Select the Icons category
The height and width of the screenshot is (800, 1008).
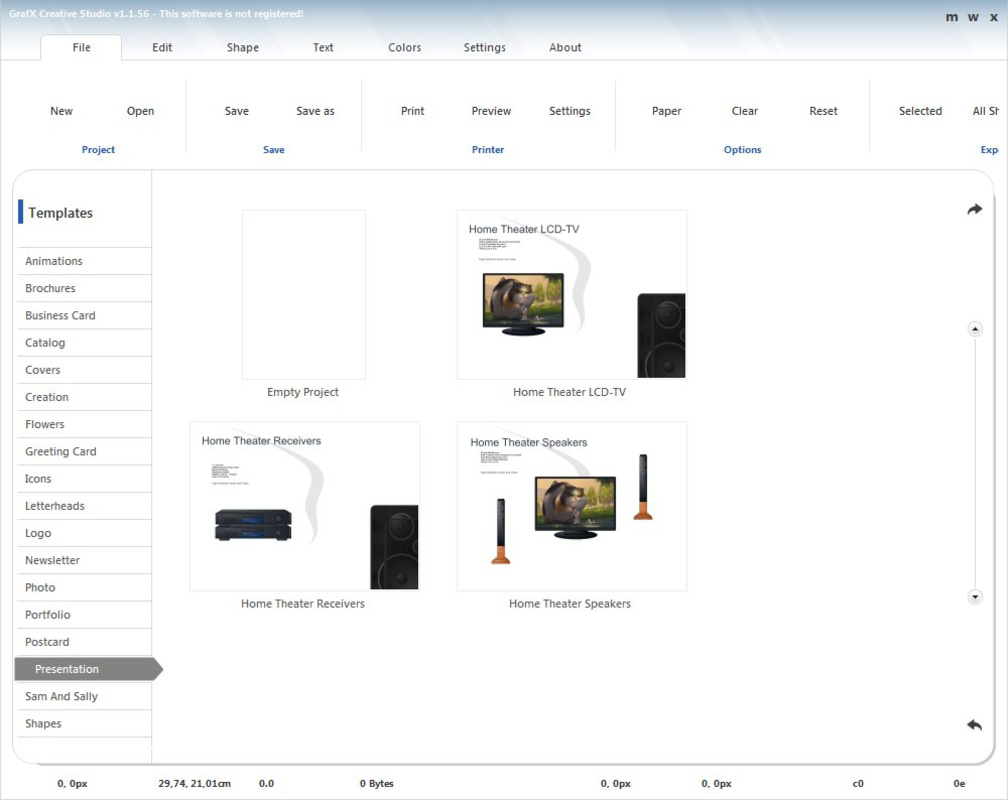[x=84, y=479]
